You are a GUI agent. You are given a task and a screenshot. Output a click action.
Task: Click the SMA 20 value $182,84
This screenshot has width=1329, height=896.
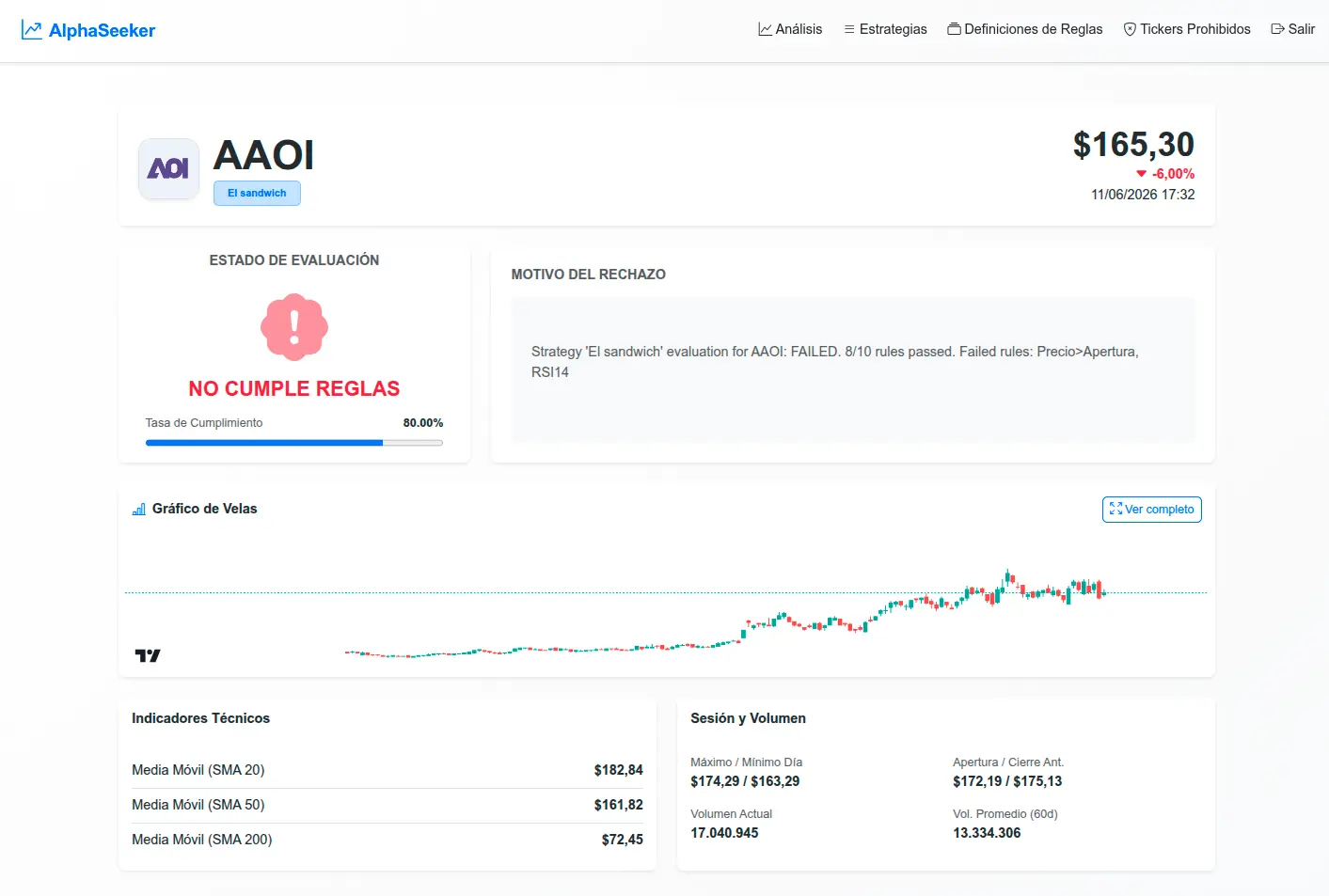tap(619, 770)
